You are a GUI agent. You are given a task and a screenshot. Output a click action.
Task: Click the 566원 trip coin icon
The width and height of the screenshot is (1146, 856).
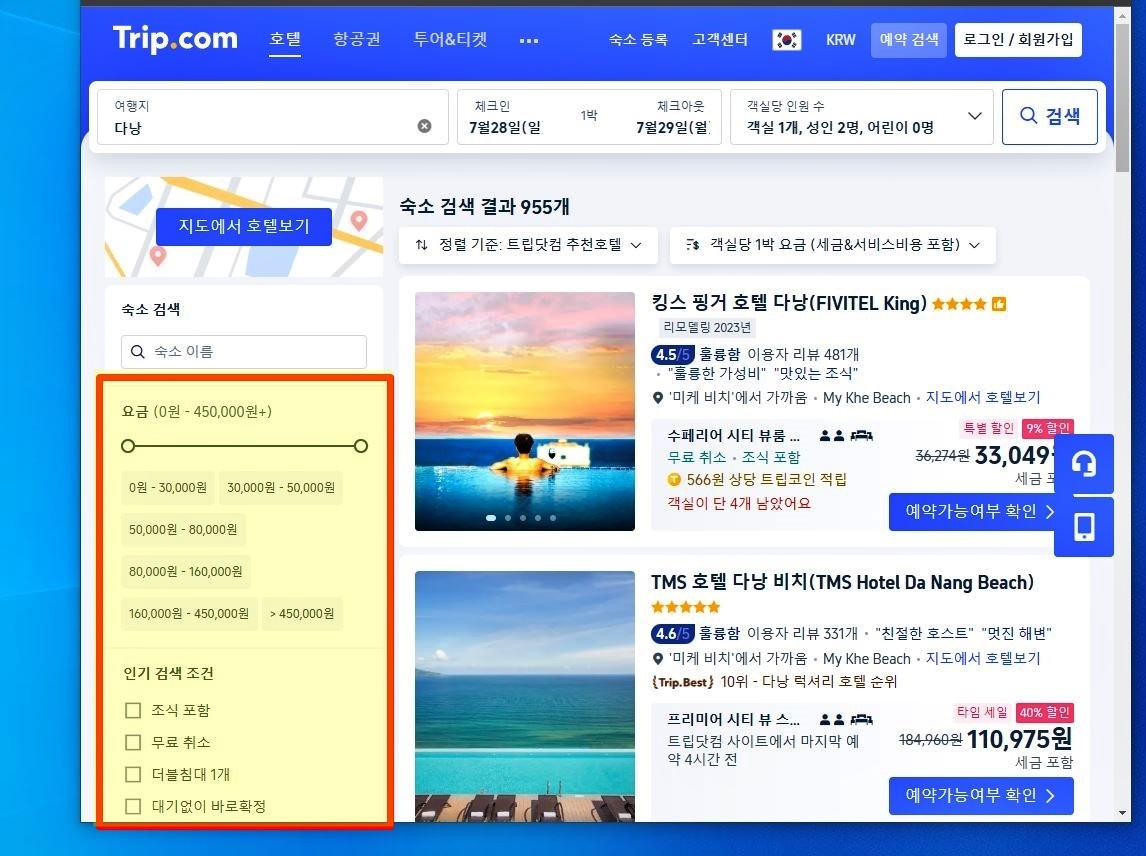tap(674, 480)
